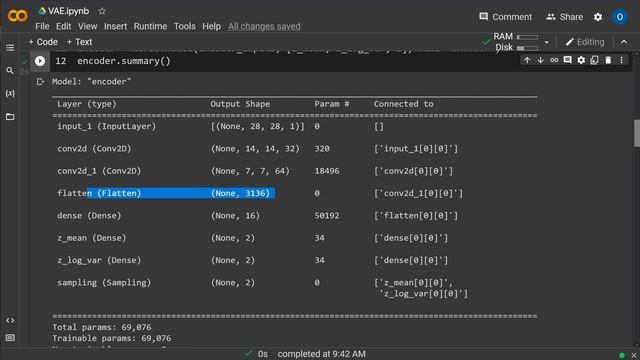Click the Colab logo icon

pos(18,16)
